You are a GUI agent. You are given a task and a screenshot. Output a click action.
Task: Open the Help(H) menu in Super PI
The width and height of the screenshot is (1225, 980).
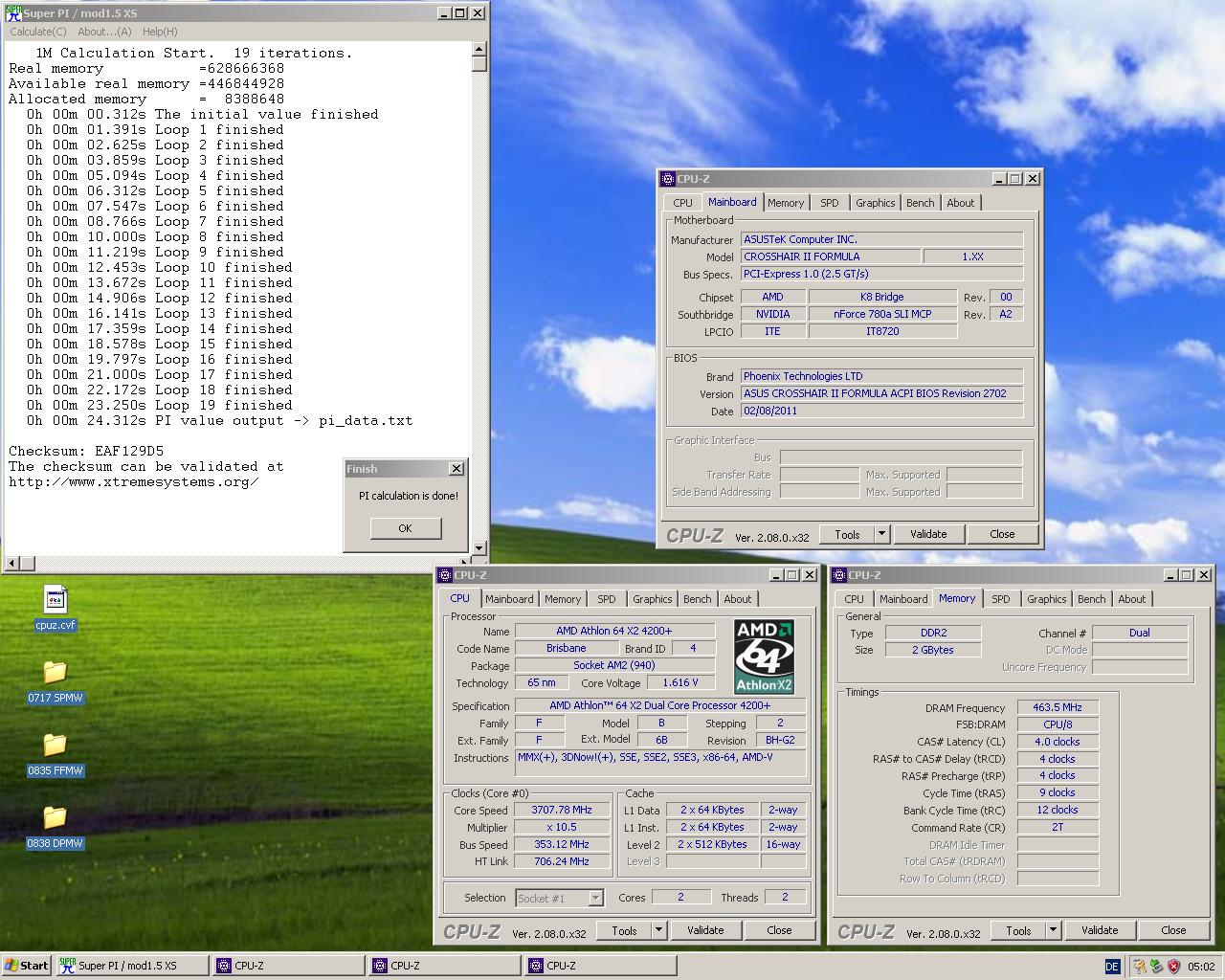coord(160,32)
